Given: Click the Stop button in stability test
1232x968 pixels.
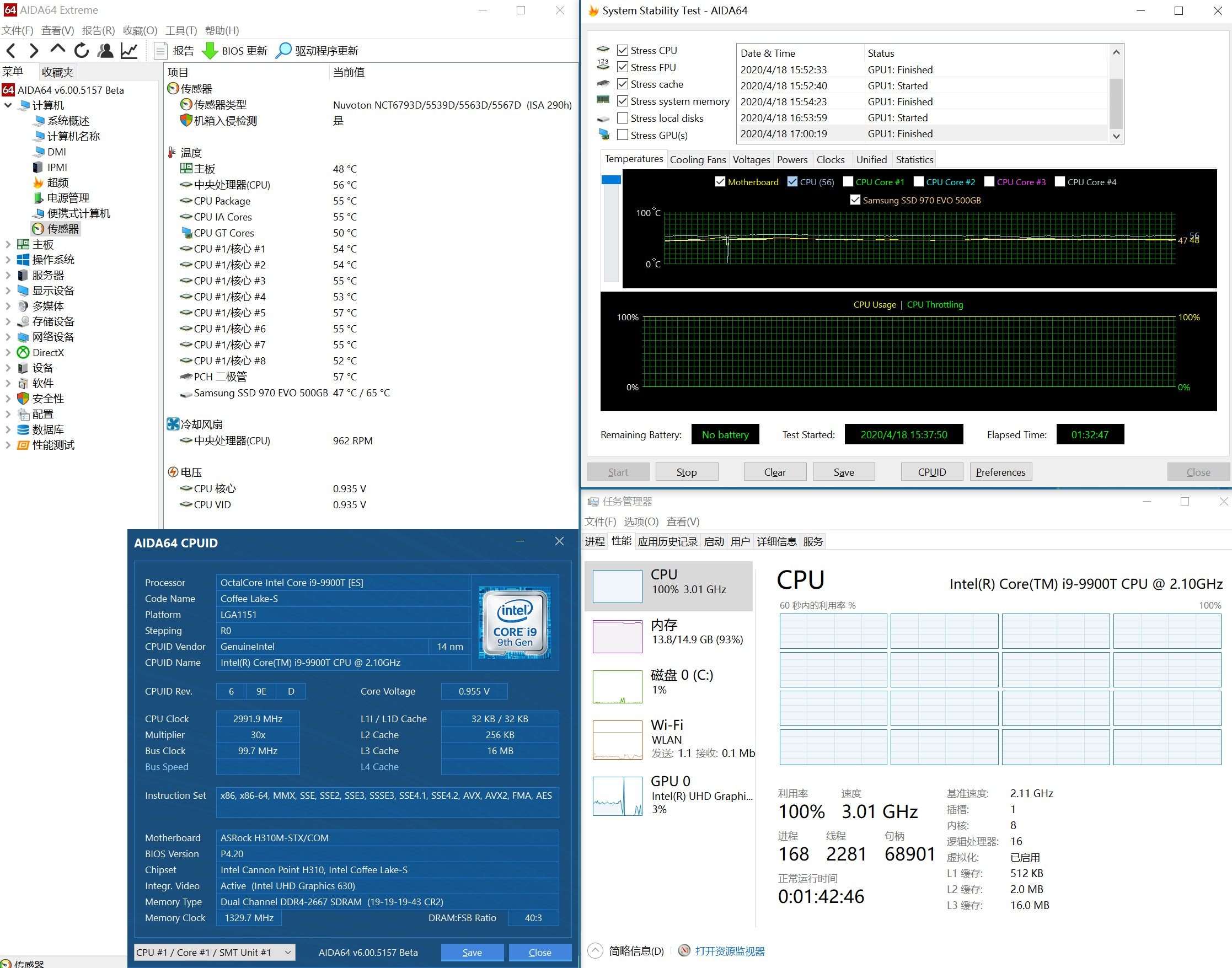Looking at the screenshot, I should [687, 471].
